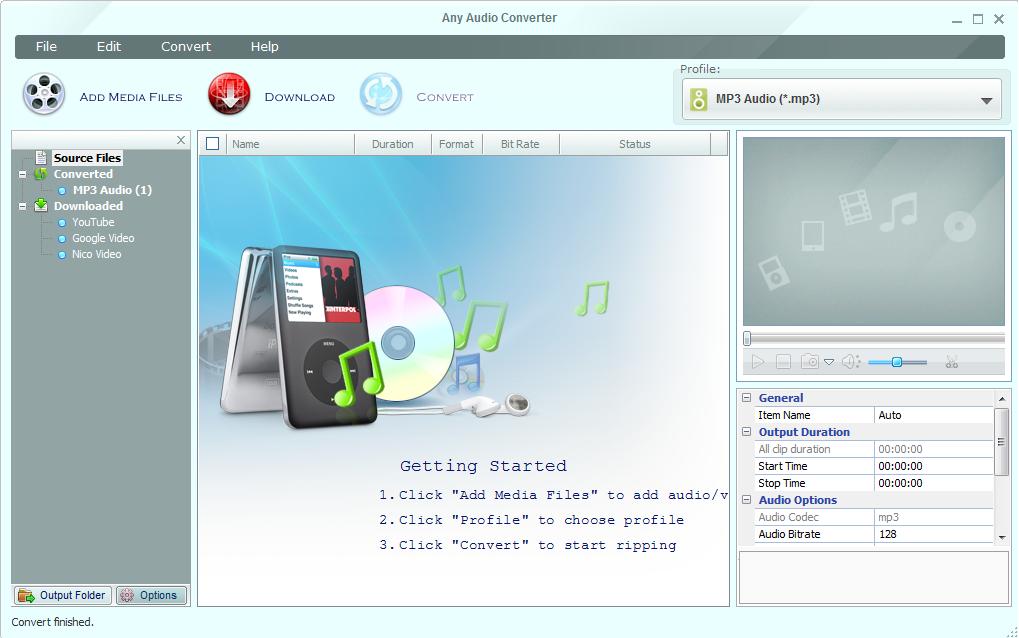This screenshot has height=638, width=1019.
Task: Click the Add Media Files label
Action: click(x=131, y=97)
